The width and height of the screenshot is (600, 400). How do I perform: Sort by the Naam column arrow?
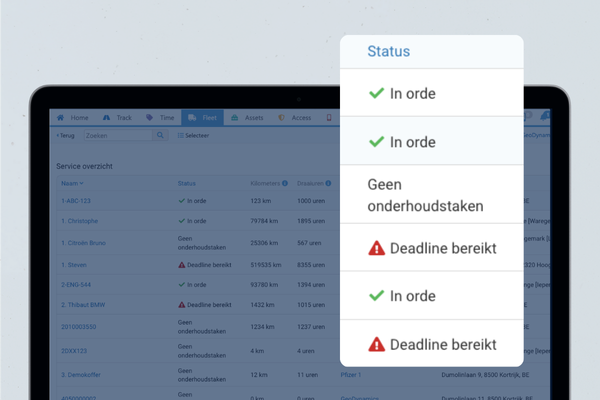[x=82, y=183]
